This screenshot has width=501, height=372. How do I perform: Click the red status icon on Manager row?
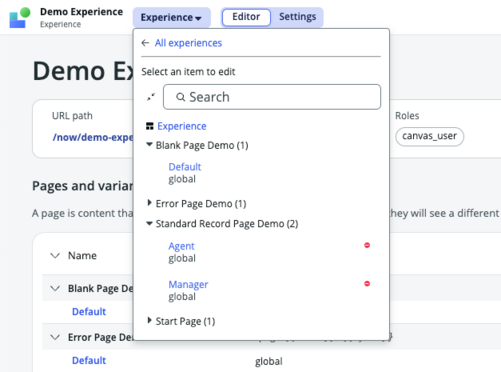coord(367,284)
